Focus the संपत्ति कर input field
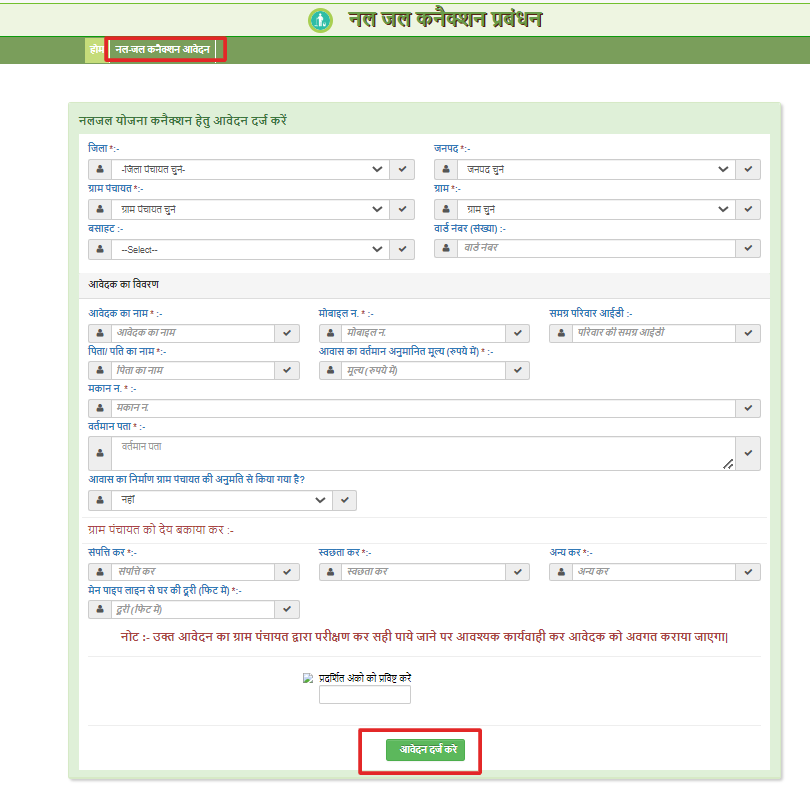The image size is (810, 803). (193, 572)
